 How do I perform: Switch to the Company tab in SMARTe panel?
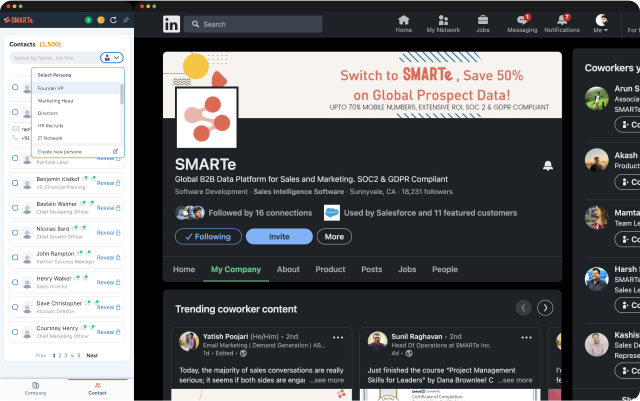(36, 389)
